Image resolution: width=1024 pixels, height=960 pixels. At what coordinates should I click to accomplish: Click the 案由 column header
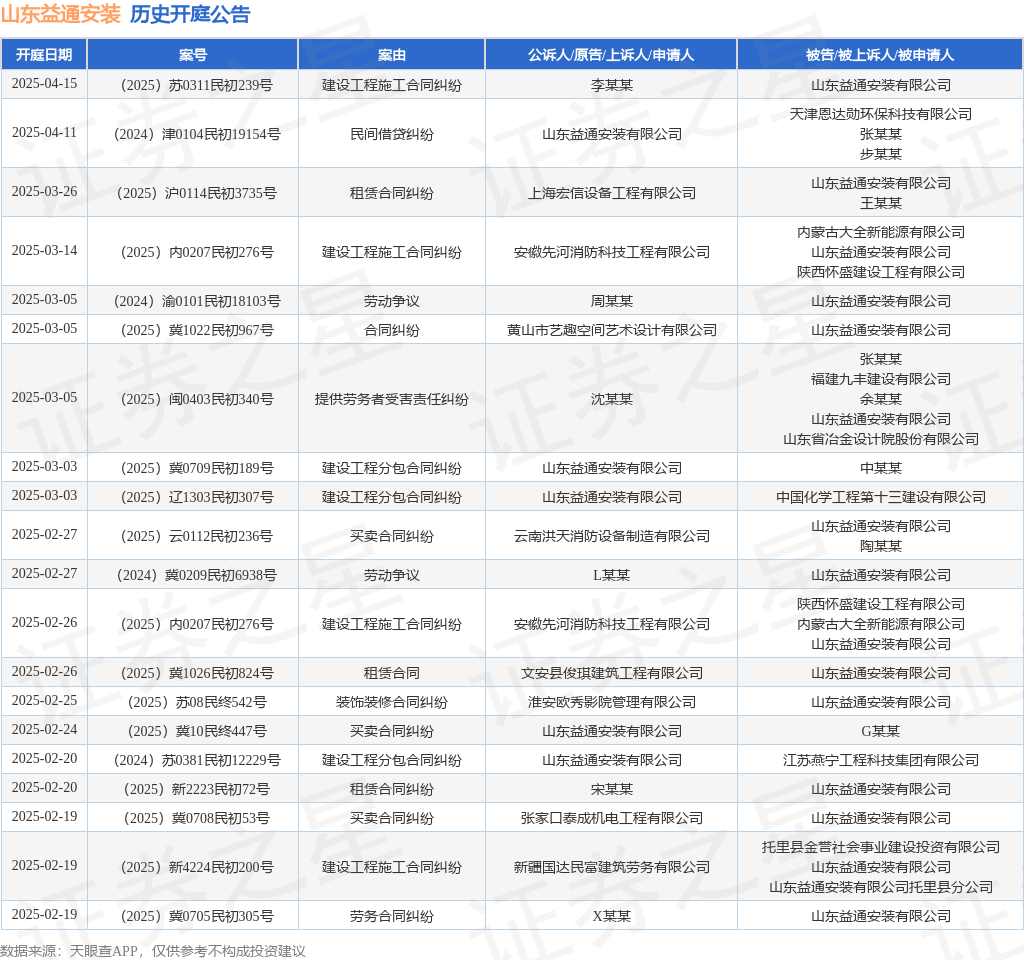pos(392,55)
